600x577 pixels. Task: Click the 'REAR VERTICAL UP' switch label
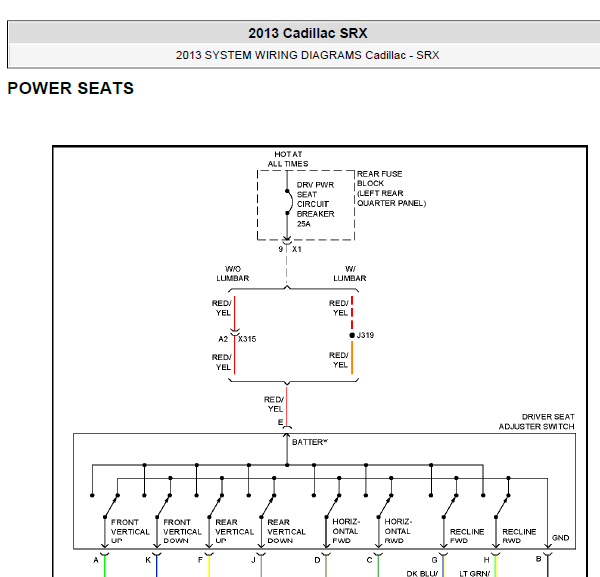click(234, 531)
